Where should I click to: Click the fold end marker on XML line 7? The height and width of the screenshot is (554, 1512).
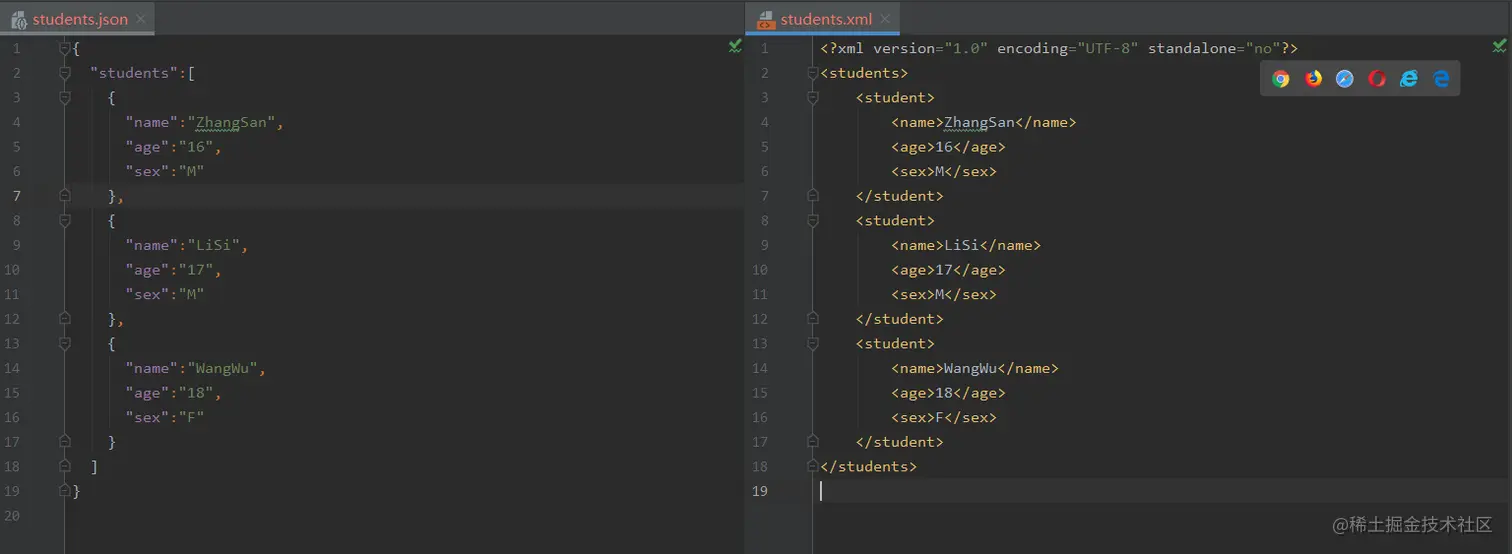(x=812, y=196)
